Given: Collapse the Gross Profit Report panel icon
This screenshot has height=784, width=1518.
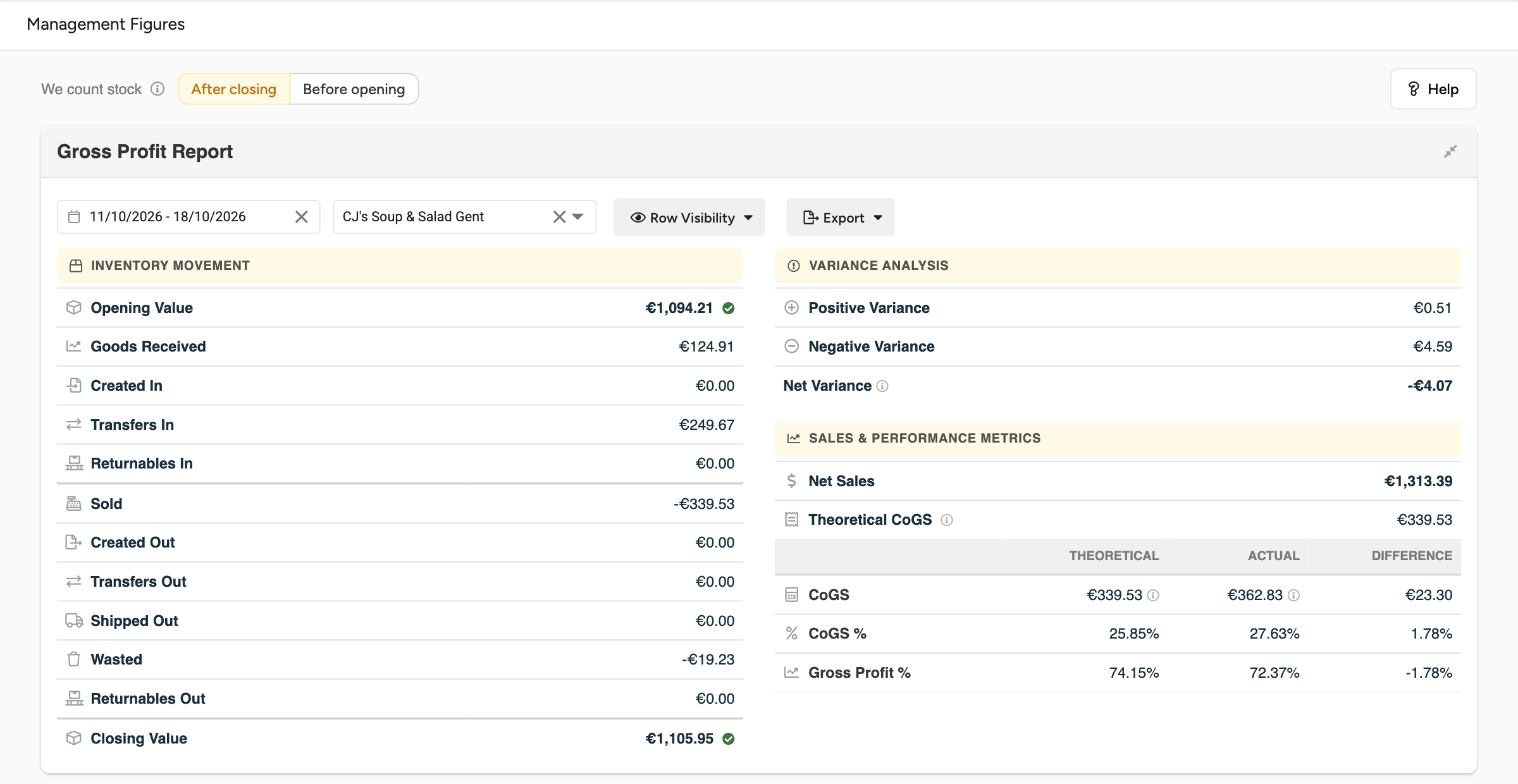Looking at the screenshot, I should click(x=1450, y=152).
